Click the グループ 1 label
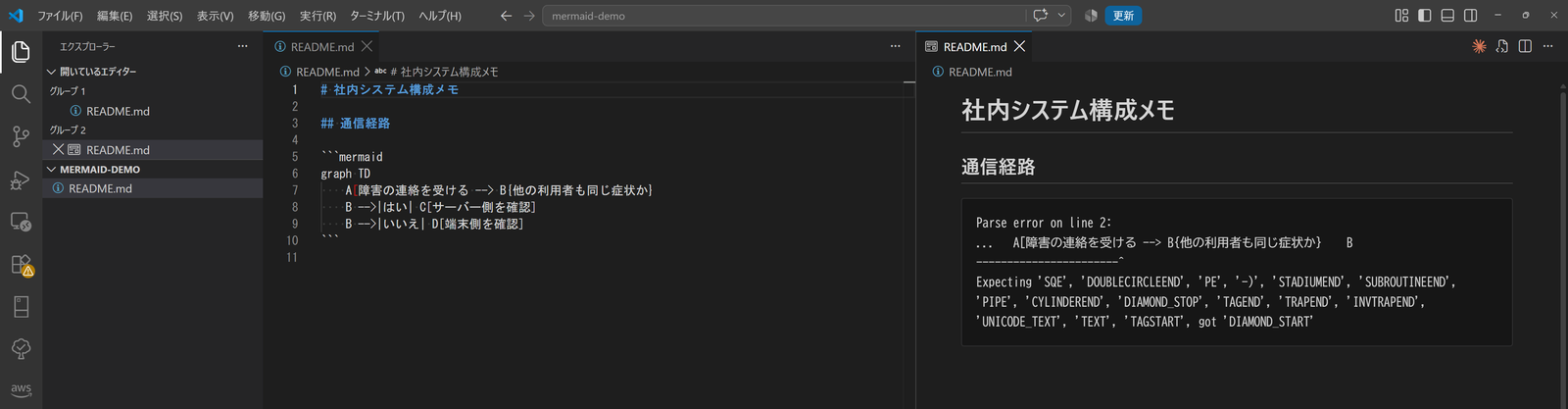This screenshot has width=1568, height=409. click(68, 91)
